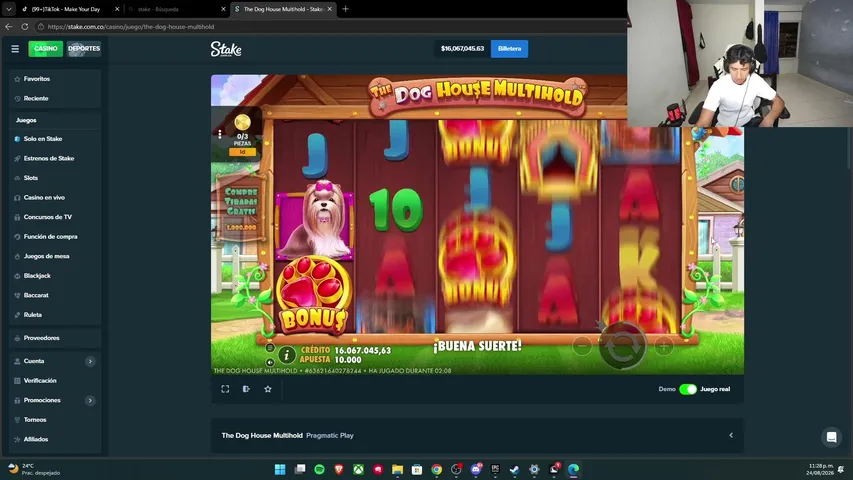Open Brave browser from the taskbar
Viewport: 853px width, 480px height.
coord(339,469)
